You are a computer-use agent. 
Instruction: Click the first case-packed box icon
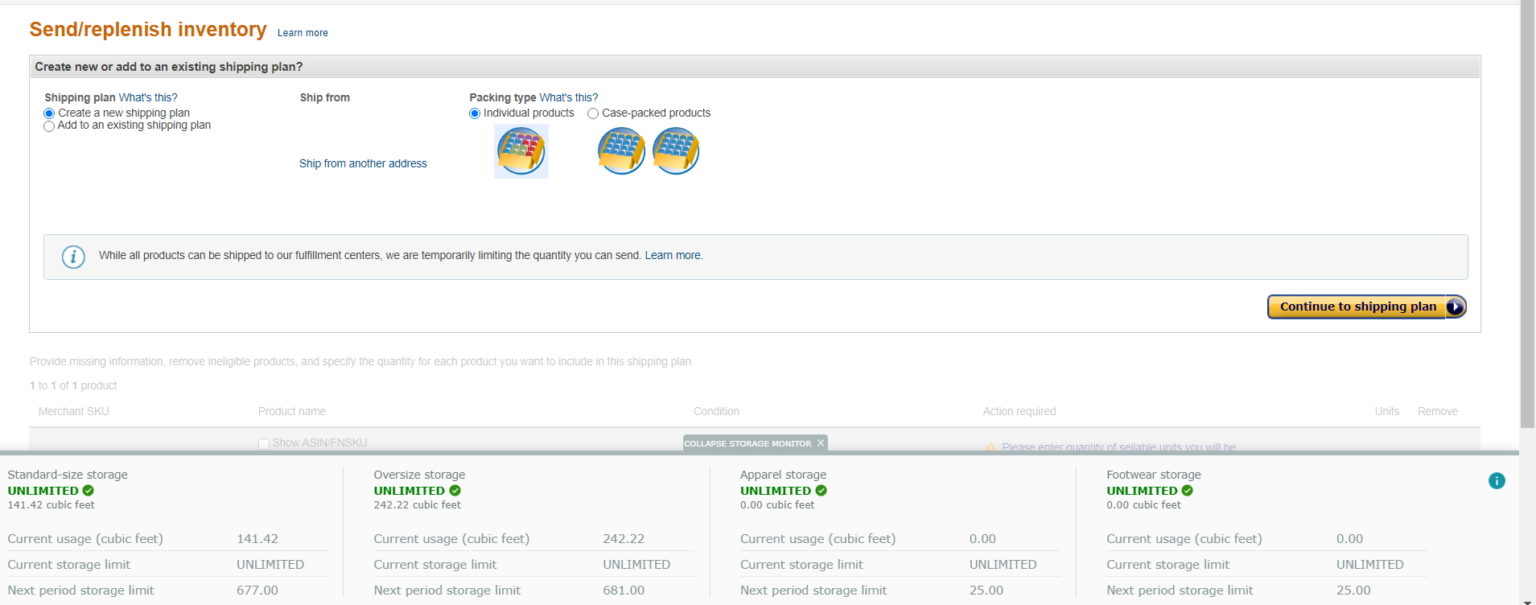click(x=620, y=151)
